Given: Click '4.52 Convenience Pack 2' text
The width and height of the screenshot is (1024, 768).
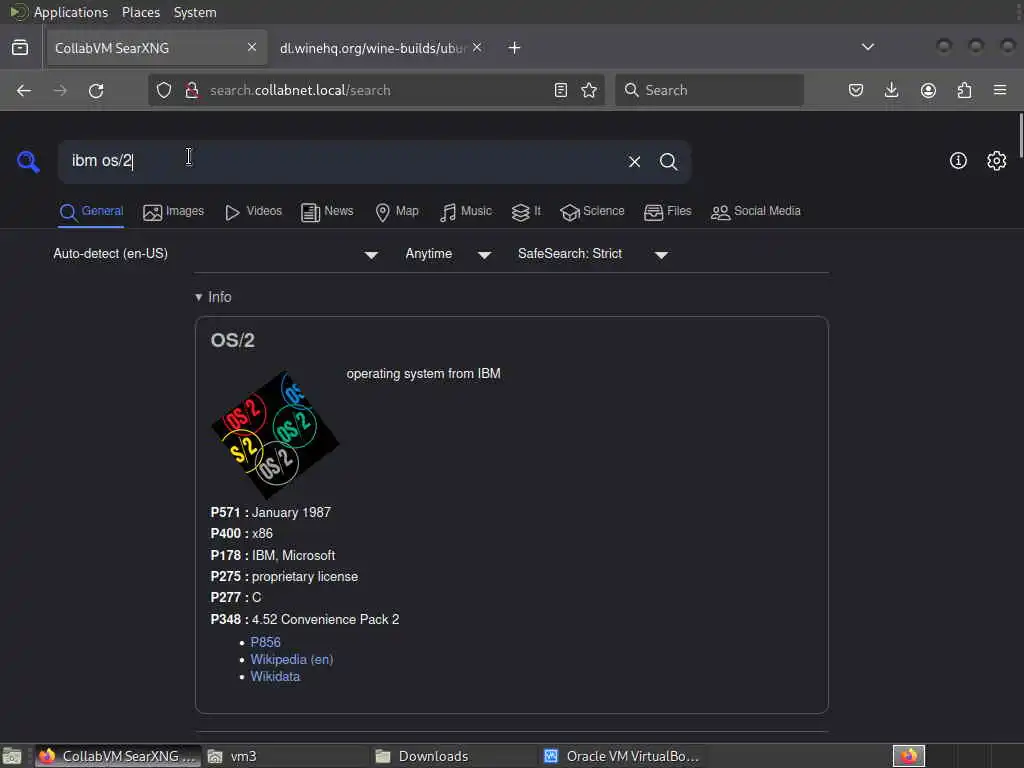Looking at the screenshot, I should pos(325,619).
